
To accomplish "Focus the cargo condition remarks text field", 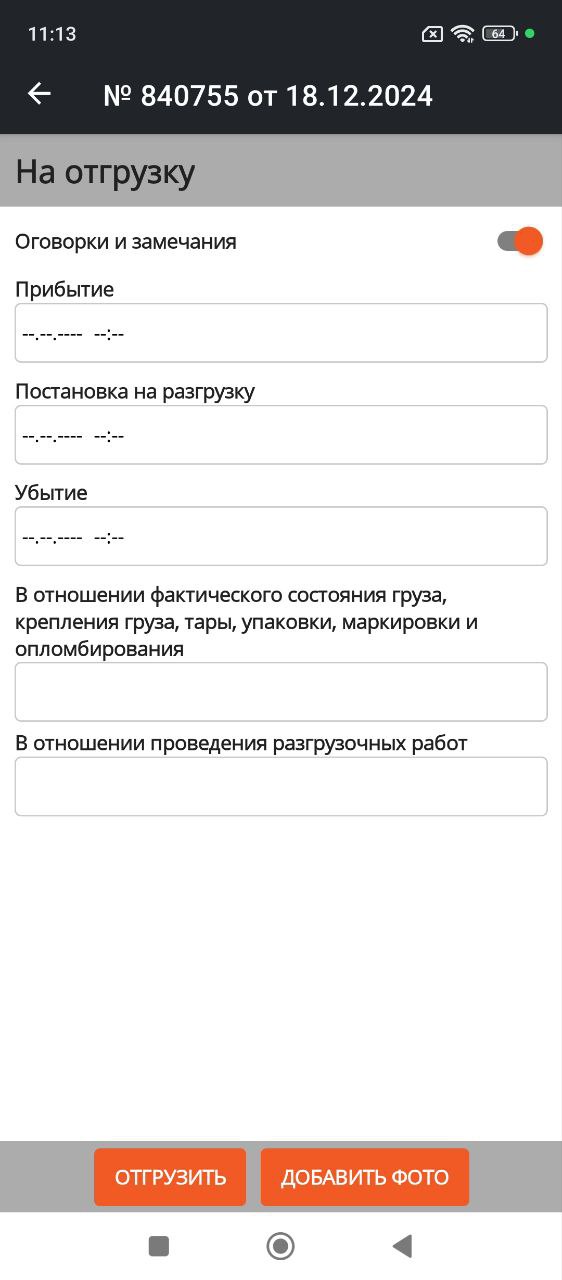I will pyautogui.click(x=281, y=692).
